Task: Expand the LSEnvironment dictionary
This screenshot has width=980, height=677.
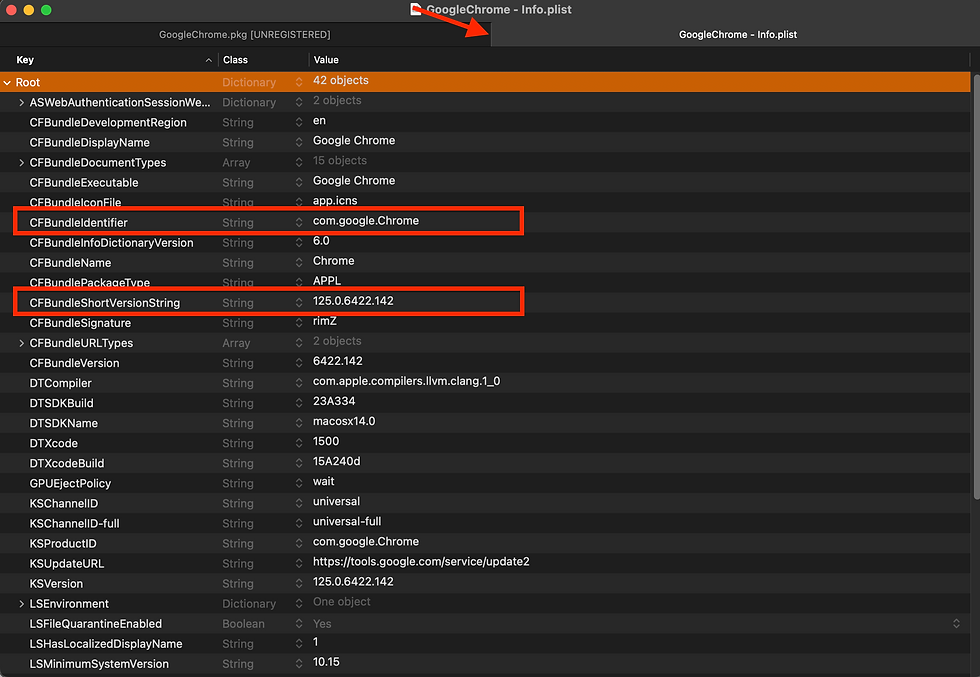Action: tap(21, 604)
